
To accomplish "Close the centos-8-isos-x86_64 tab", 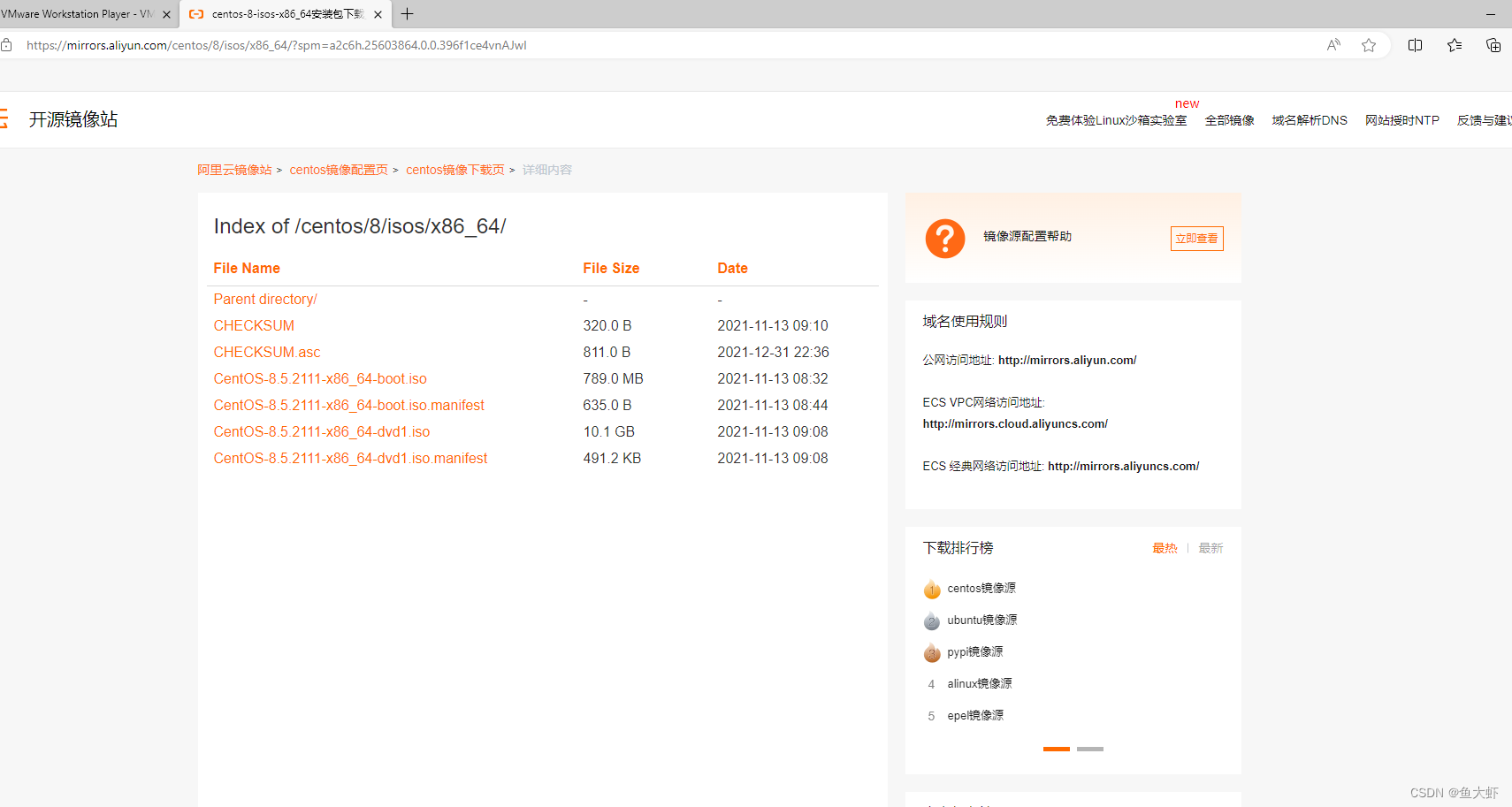I will [x=378, y=14].
